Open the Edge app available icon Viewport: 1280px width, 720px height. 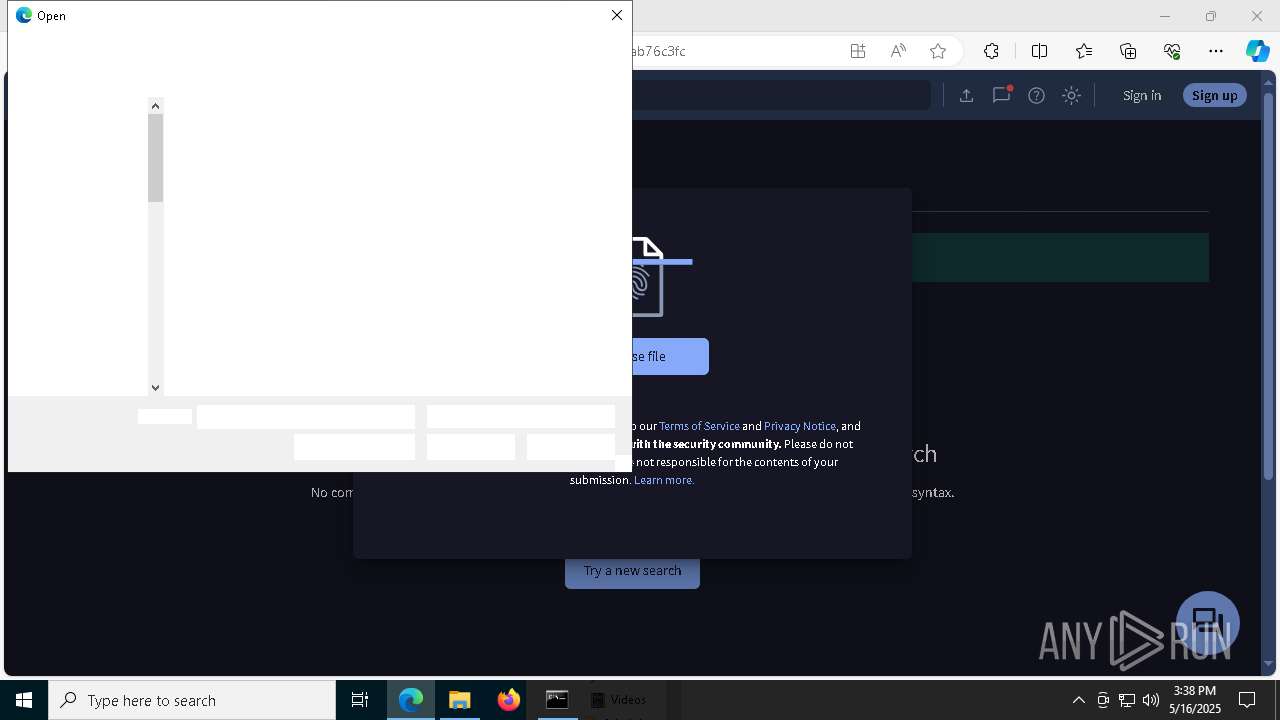[x=858, y=51]
